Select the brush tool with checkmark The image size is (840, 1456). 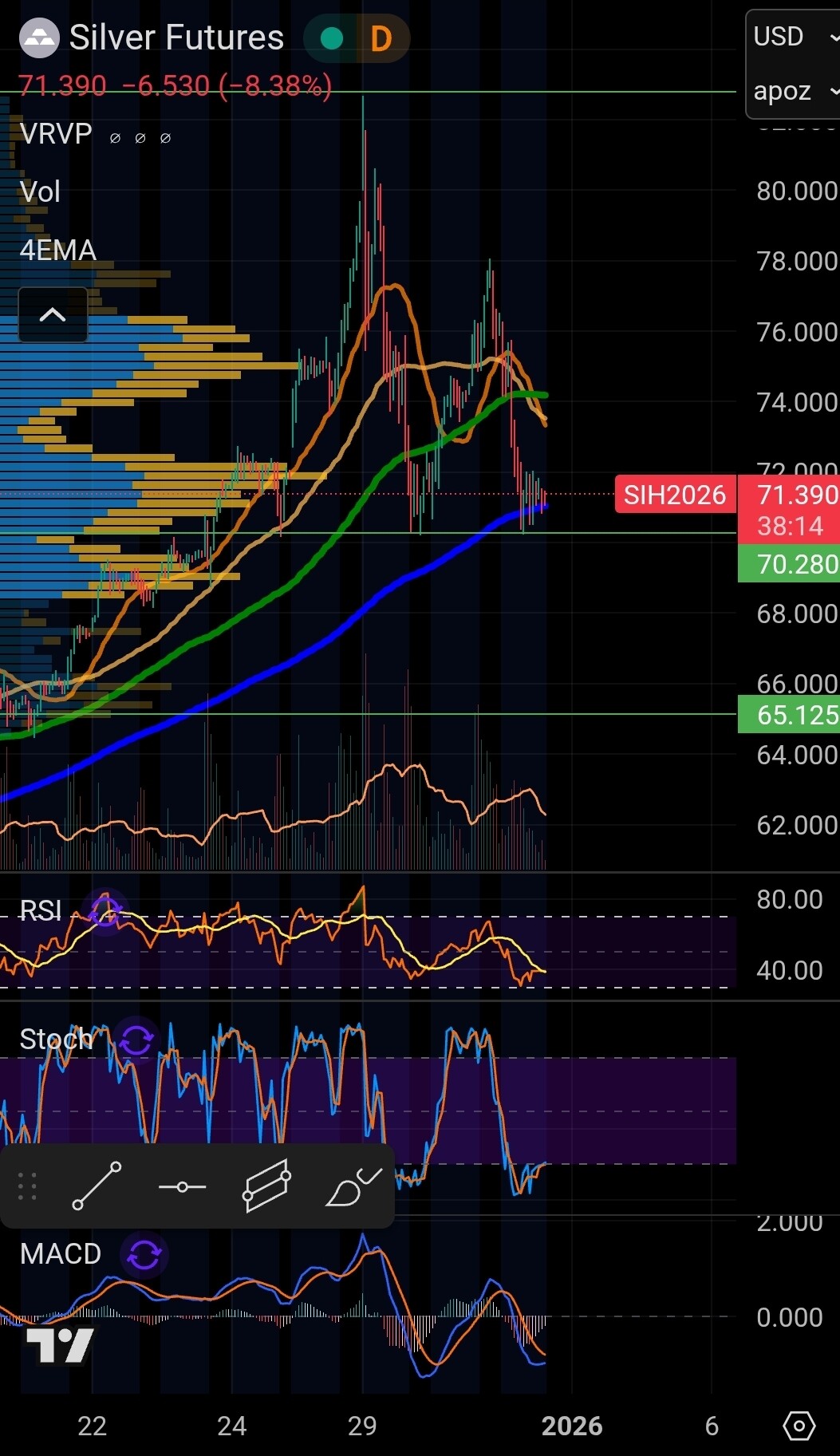(x=353, y=1186)
